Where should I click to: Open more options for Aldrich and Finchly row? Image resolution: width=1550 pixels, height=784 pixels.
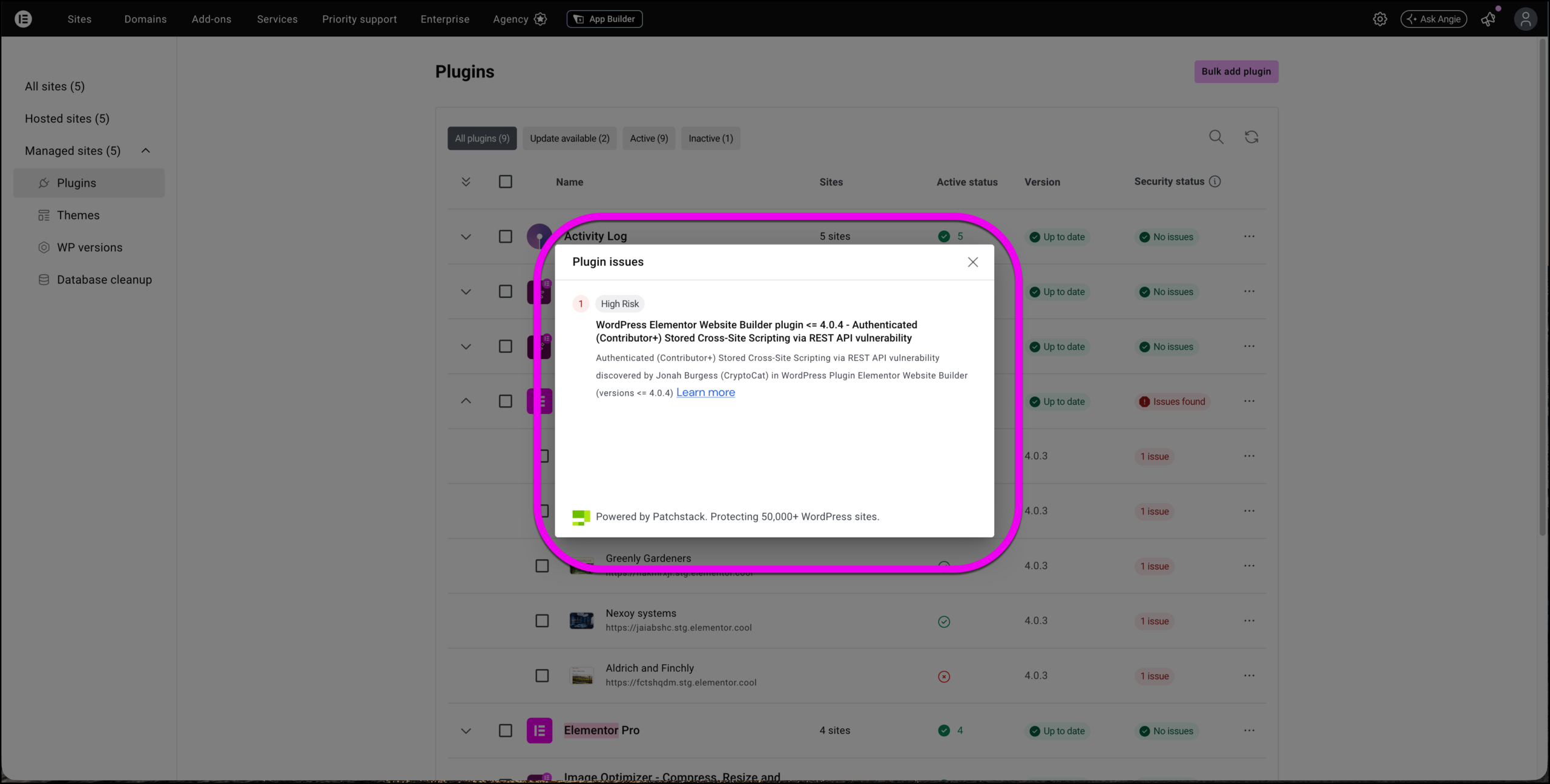[x=1249, y=676]
